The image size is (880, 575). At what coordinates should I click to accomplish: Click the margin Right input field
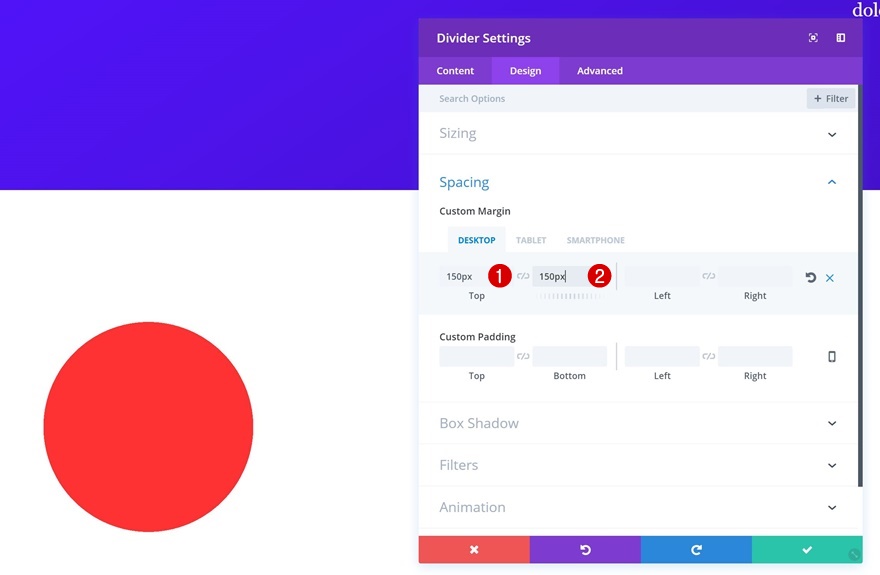[x=755, y=277]
